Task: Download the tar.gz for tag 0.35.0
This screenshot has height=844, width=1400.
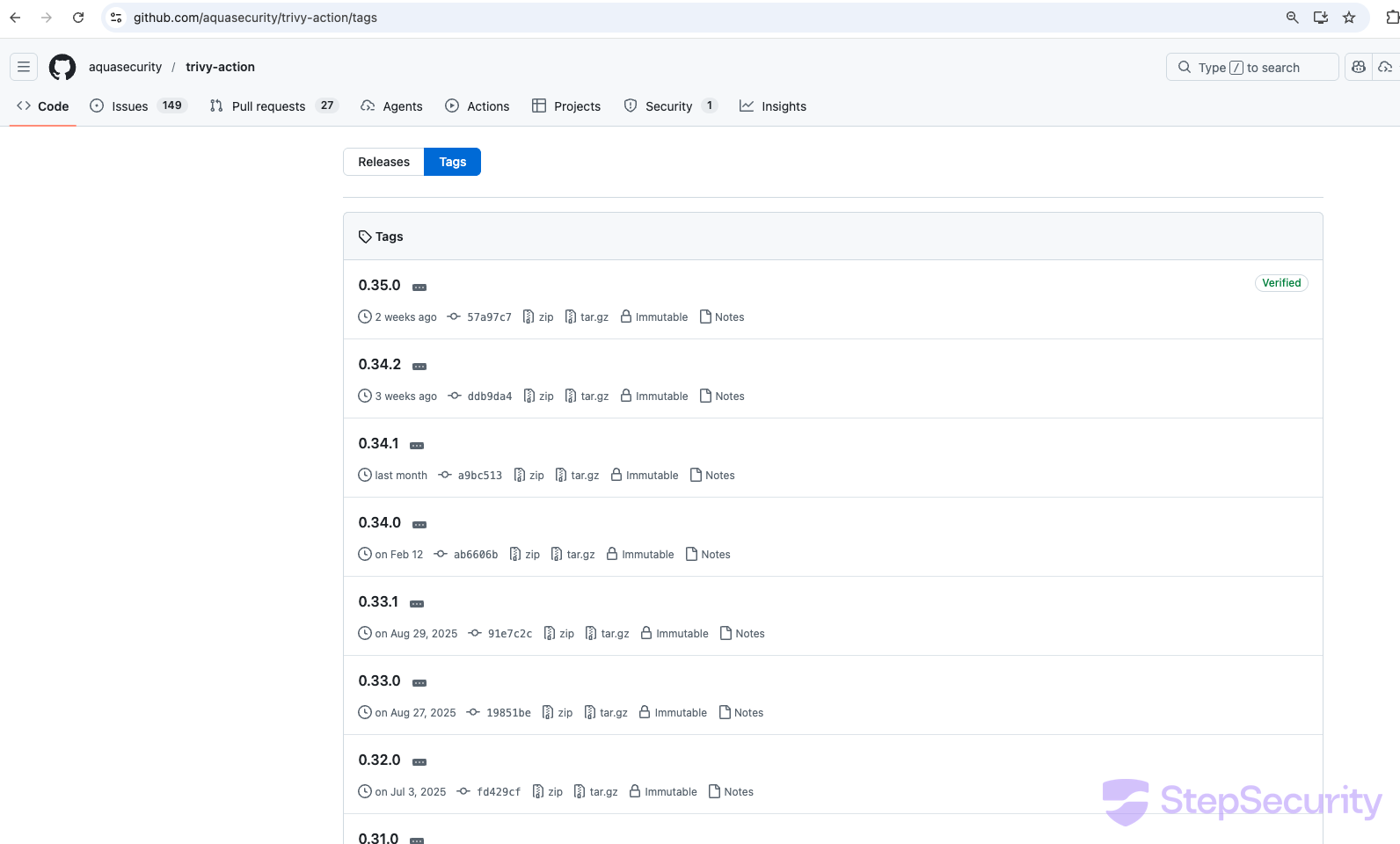Action: [x=587, y=317]
